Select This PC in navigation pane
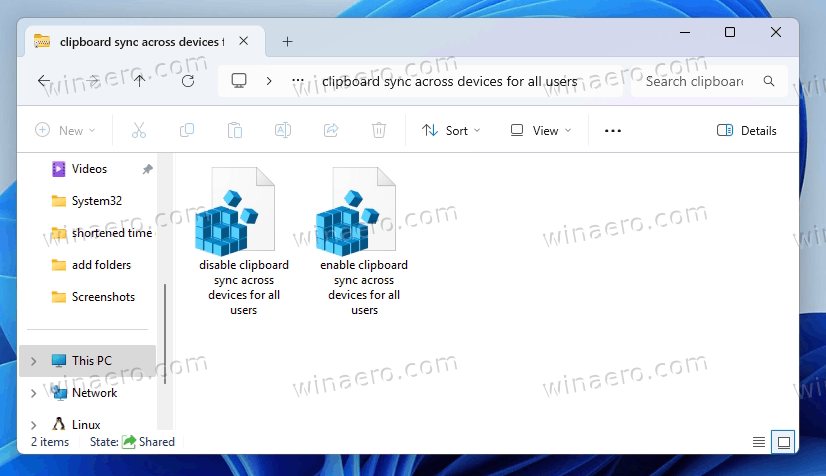Viewport: 826px width, 476px height. click(x=87, y=361)
